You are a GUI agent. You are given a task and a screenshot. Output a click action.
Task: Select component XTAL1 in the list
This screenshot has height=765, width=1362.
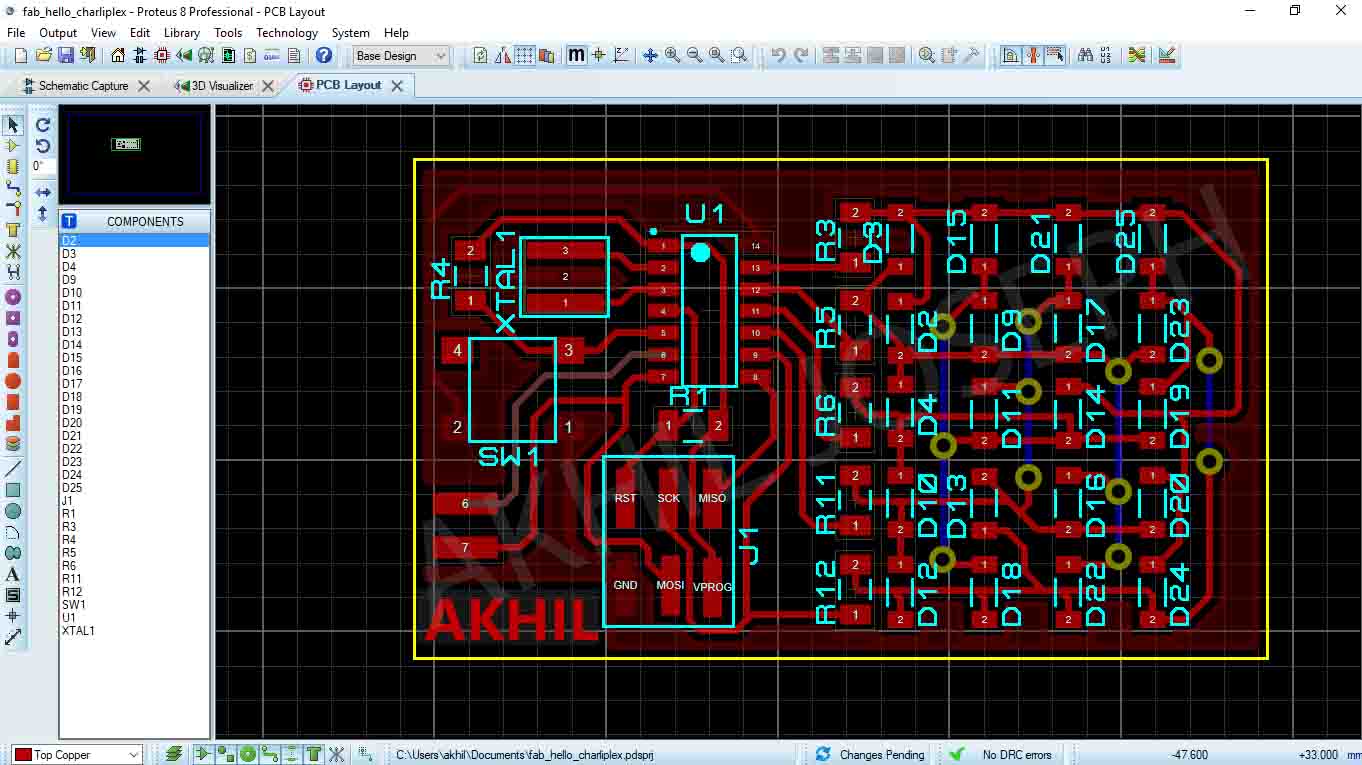coord(78,631)
